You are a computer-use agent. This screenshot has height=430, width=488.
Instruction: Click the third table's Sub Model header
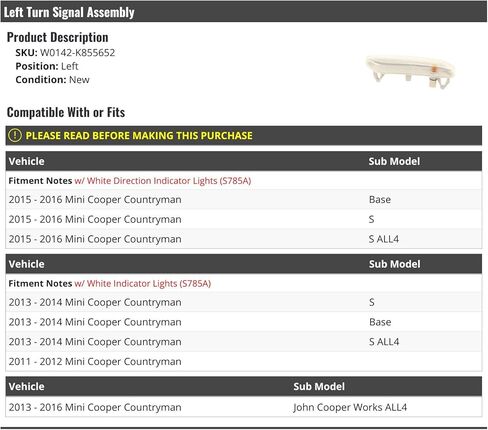click(319, 387)
